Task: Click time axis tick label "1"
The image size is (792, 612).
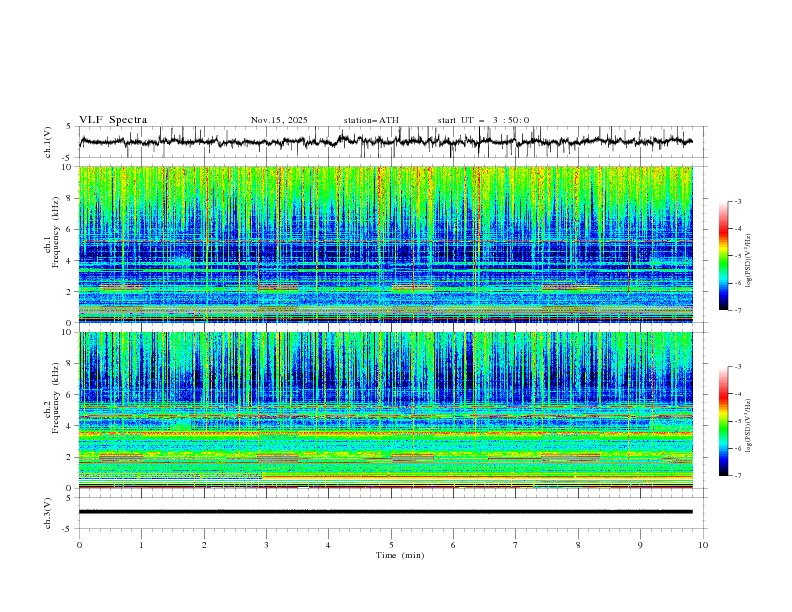Action: point(141,545)
